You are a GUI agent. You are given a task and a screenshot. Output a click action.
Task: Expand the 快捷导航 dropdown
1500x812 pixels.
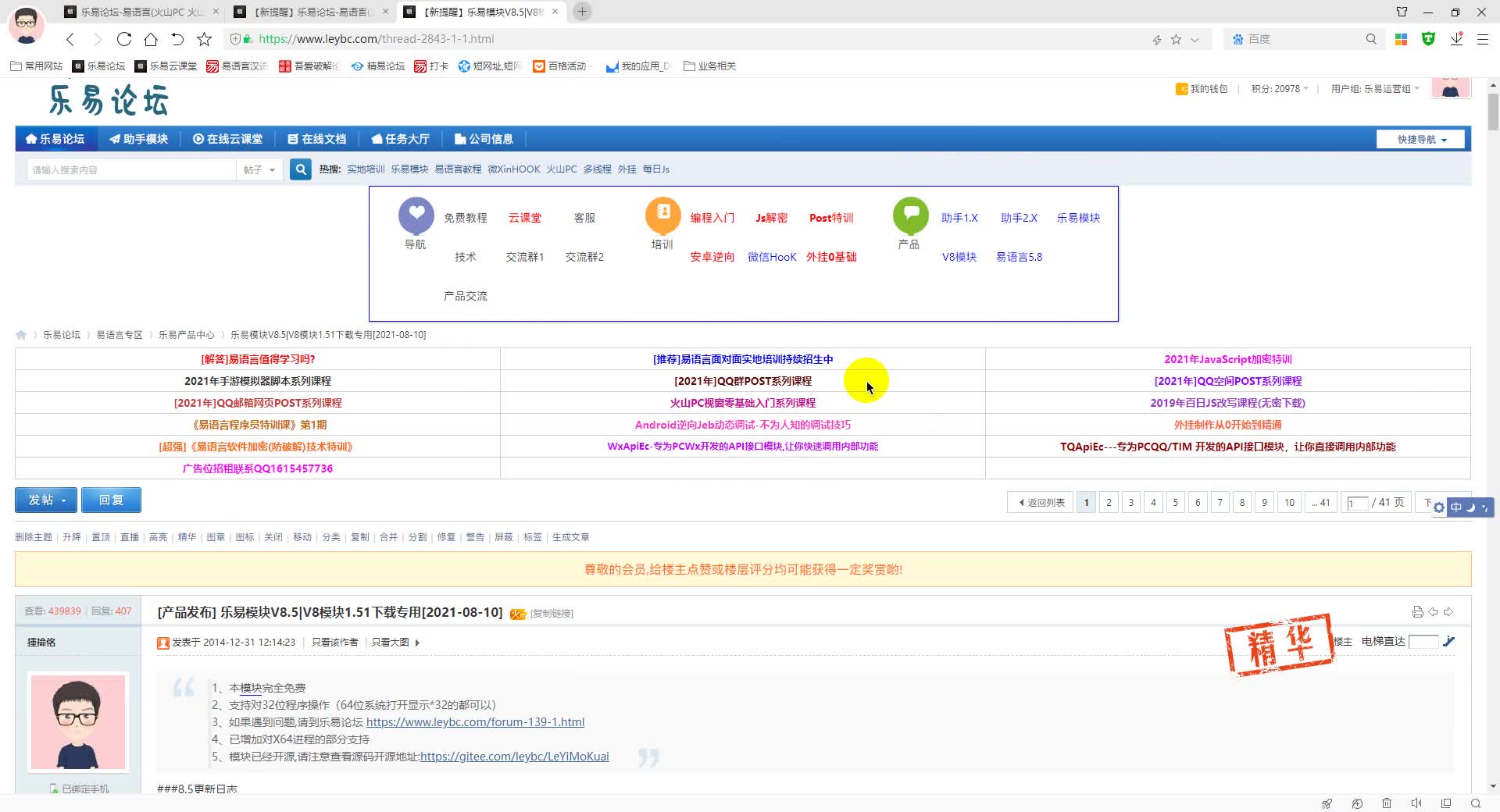1420,138
